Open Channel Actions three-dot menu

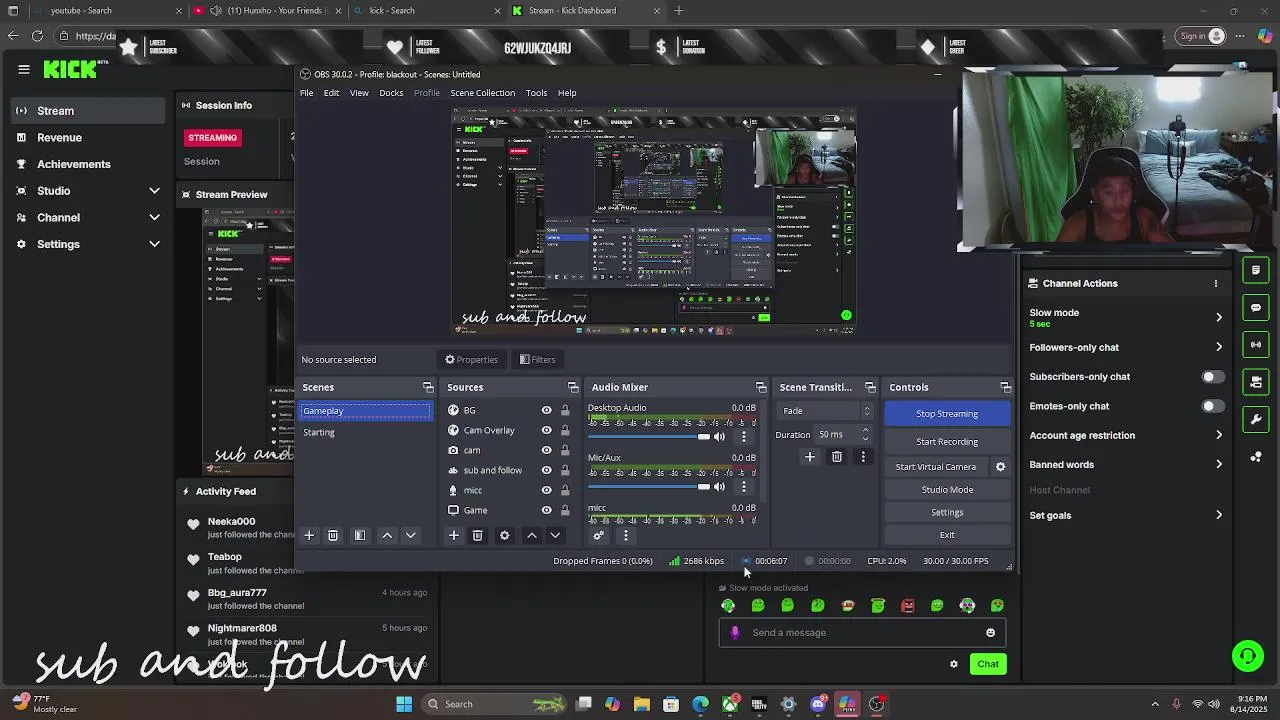click(1216, 284)
